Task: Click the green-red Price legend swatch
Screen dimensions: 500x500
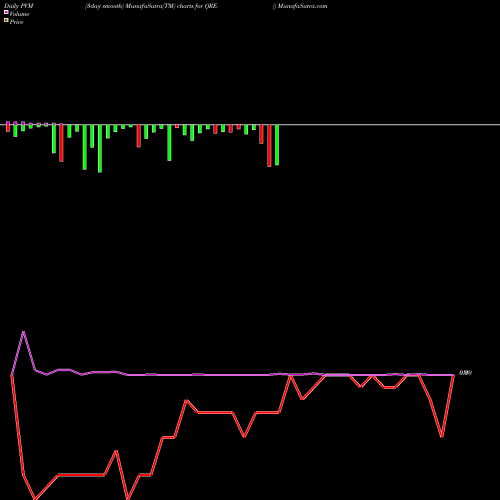Action: 6,21
